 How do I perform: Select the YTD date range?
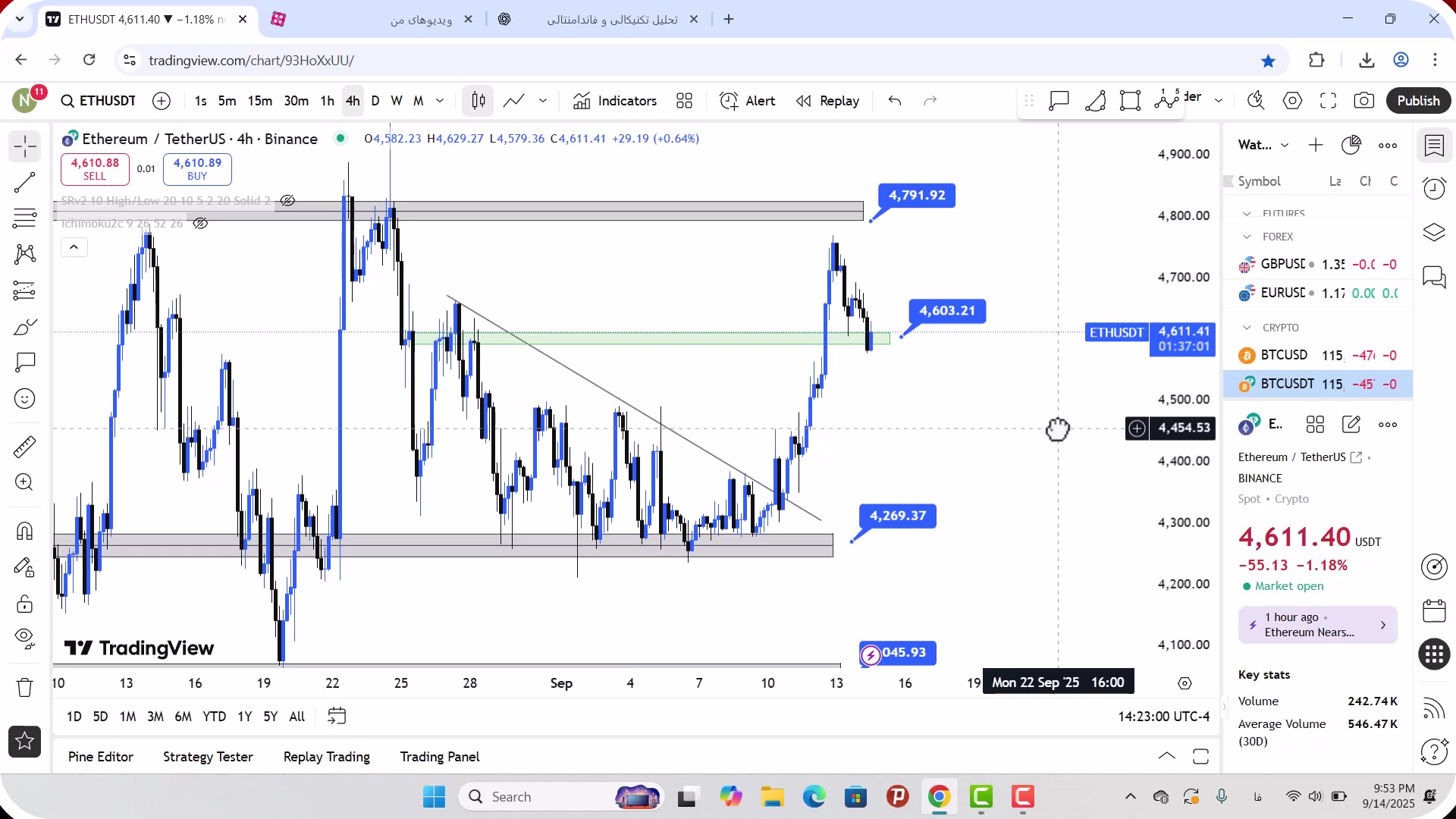click(214, 717)
